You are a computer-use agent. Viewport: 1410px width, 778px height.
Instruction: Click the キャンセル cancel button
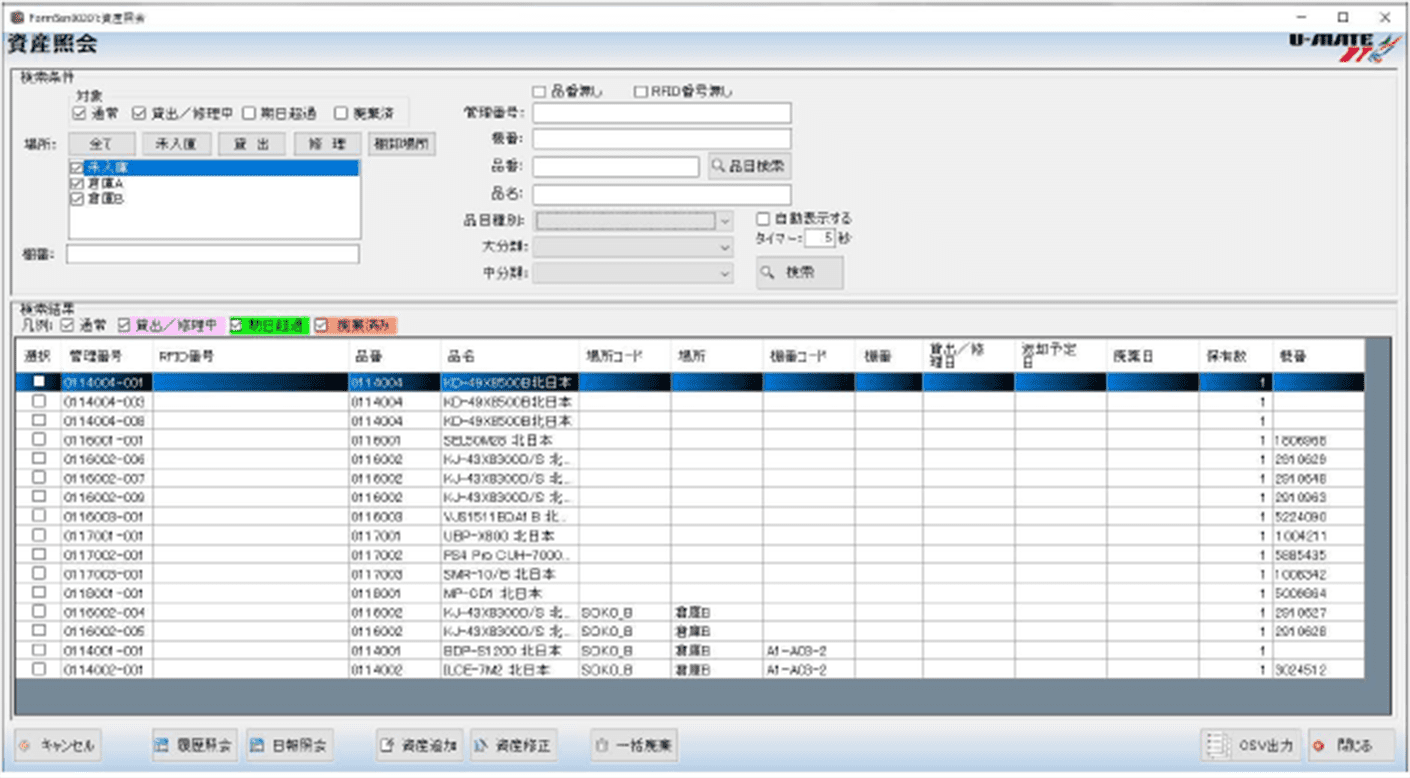click(x=58, y=745)
